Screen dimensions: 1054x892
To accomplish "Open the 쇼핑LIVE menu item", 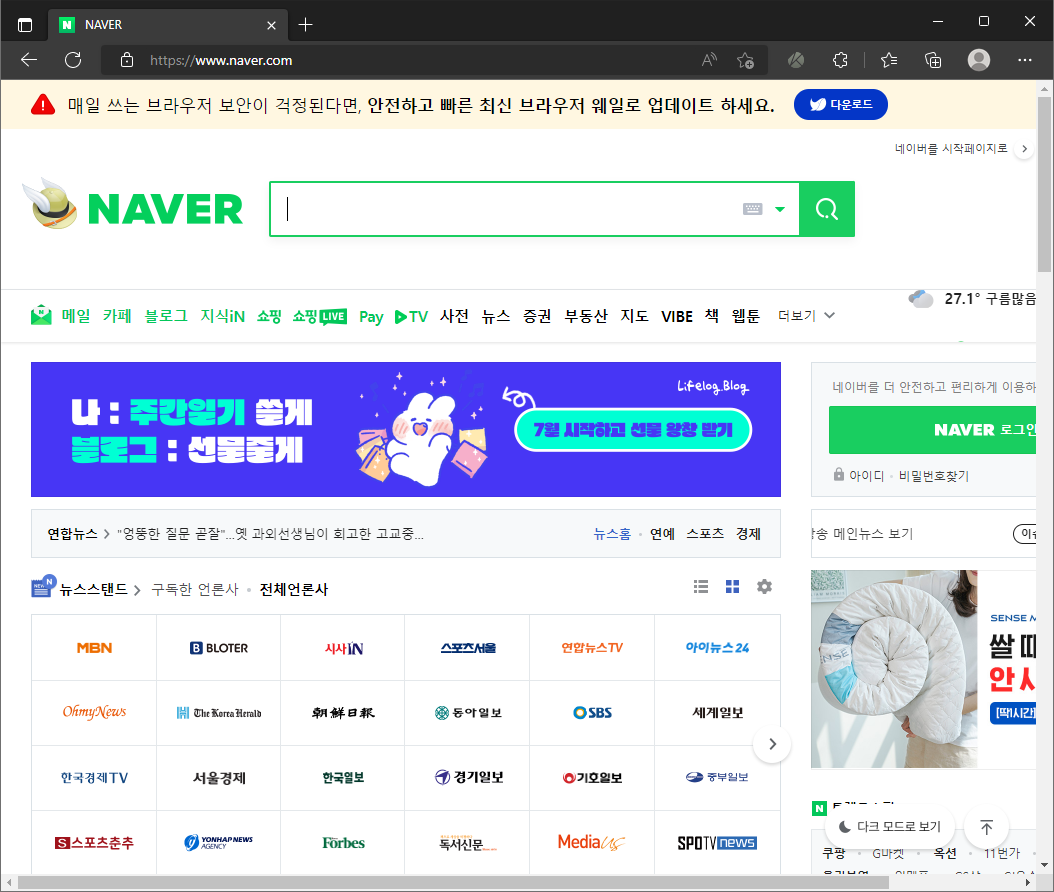I will 319,316.
